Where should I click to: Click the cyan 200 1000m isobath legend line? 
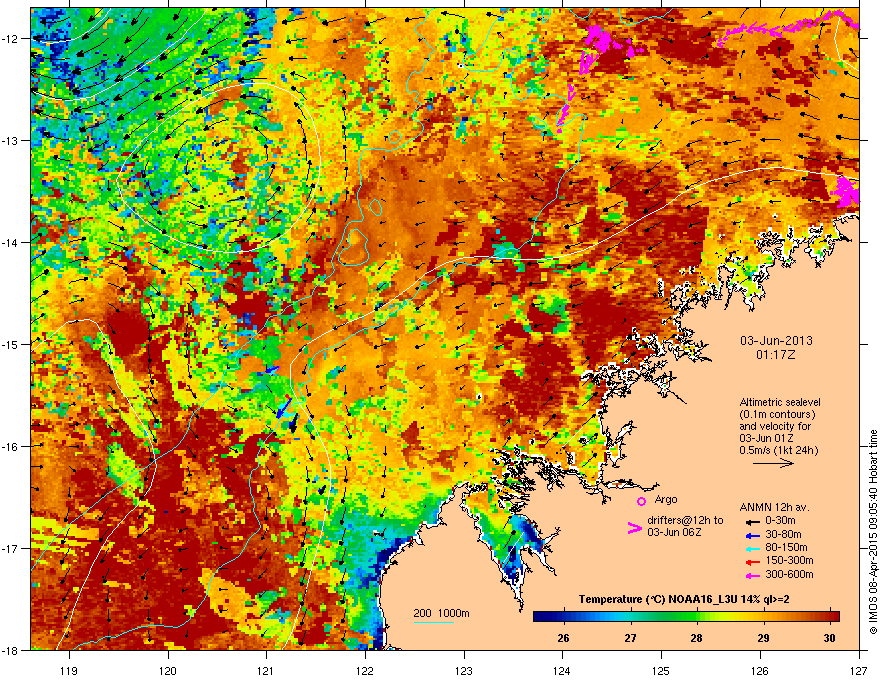click(x=434, y=622)
